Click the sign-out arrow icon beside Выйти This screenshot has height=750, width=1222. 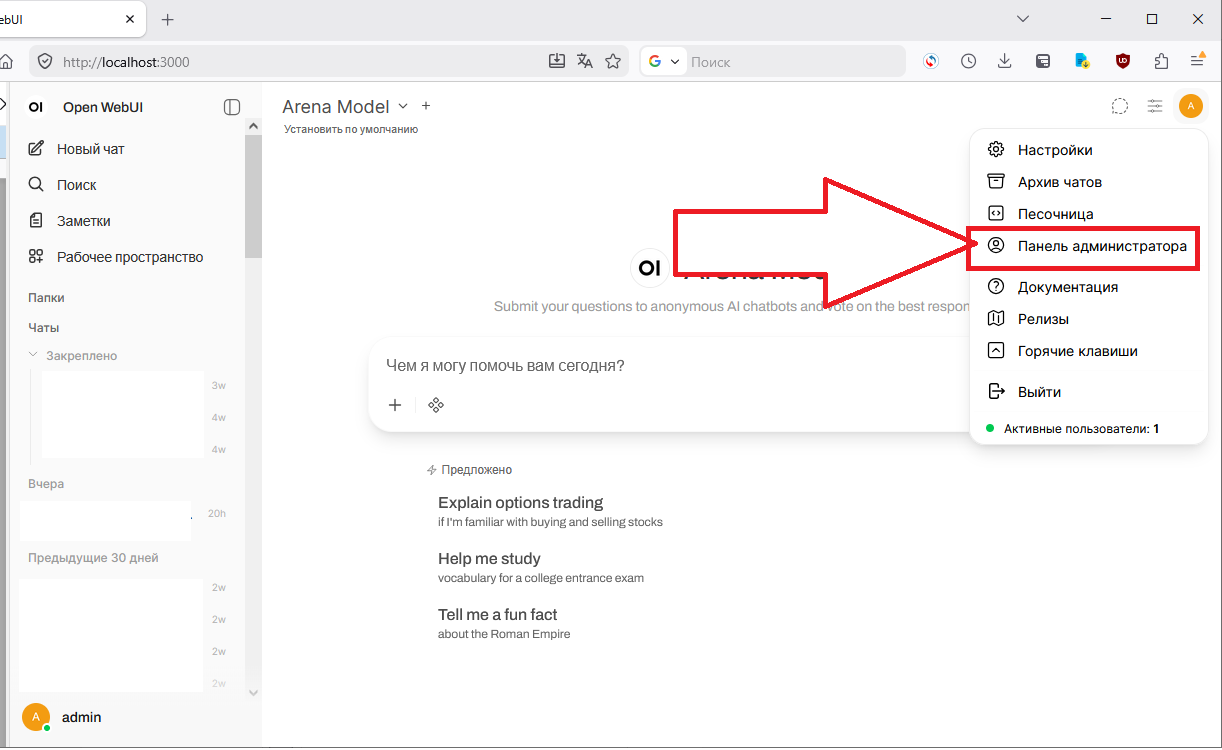click(x=995, y=391)
